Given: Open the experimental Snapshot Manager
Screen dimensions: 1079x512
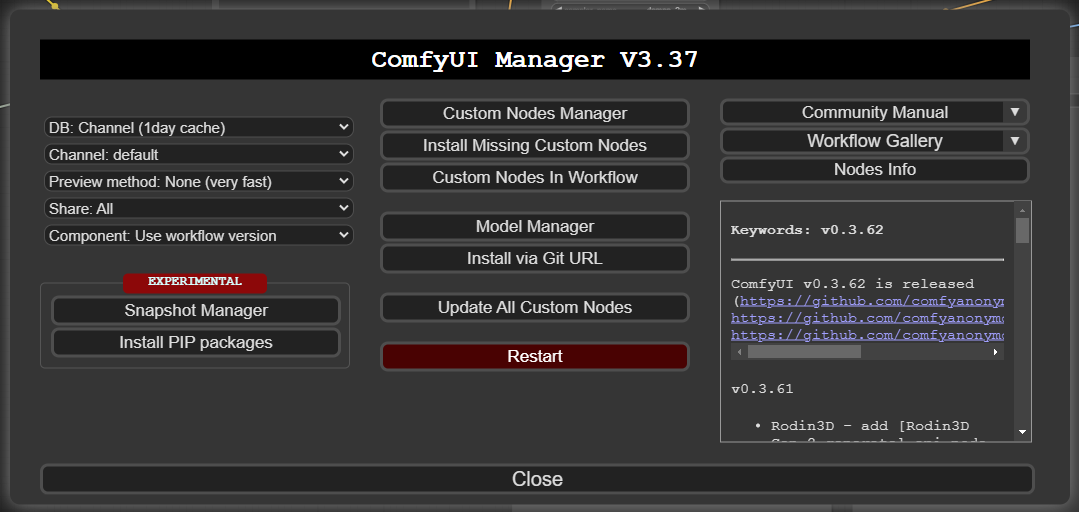Looking at the screenshot, I should (196, 311).
